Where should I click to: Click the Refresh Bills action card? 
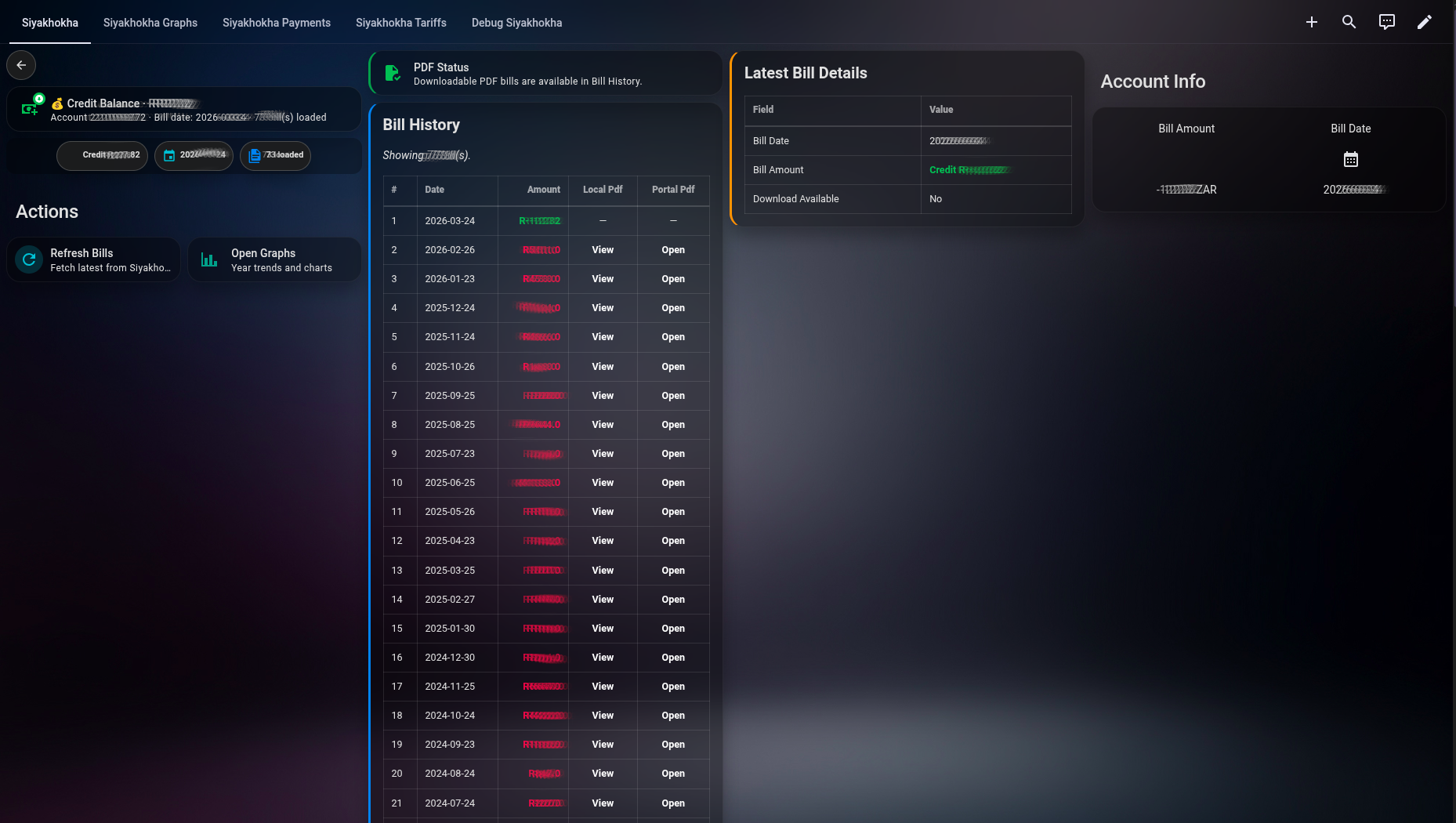click(x=93, y=259)
